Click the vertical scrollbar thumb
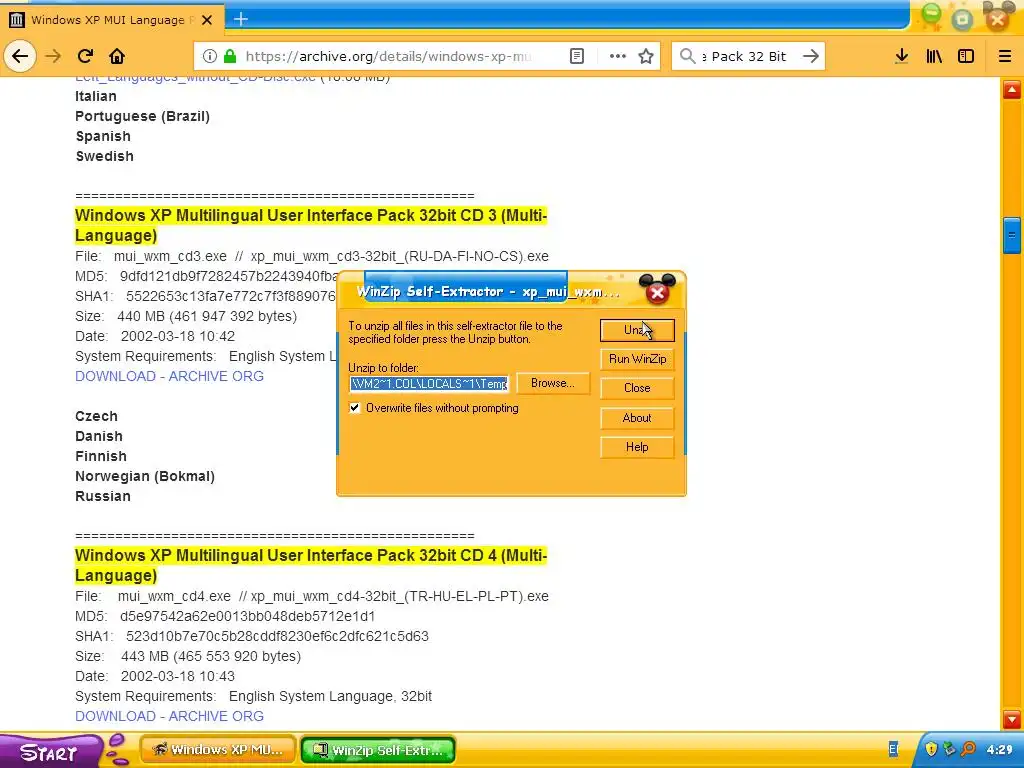The image size is (1024, 768). [1012, 234]
